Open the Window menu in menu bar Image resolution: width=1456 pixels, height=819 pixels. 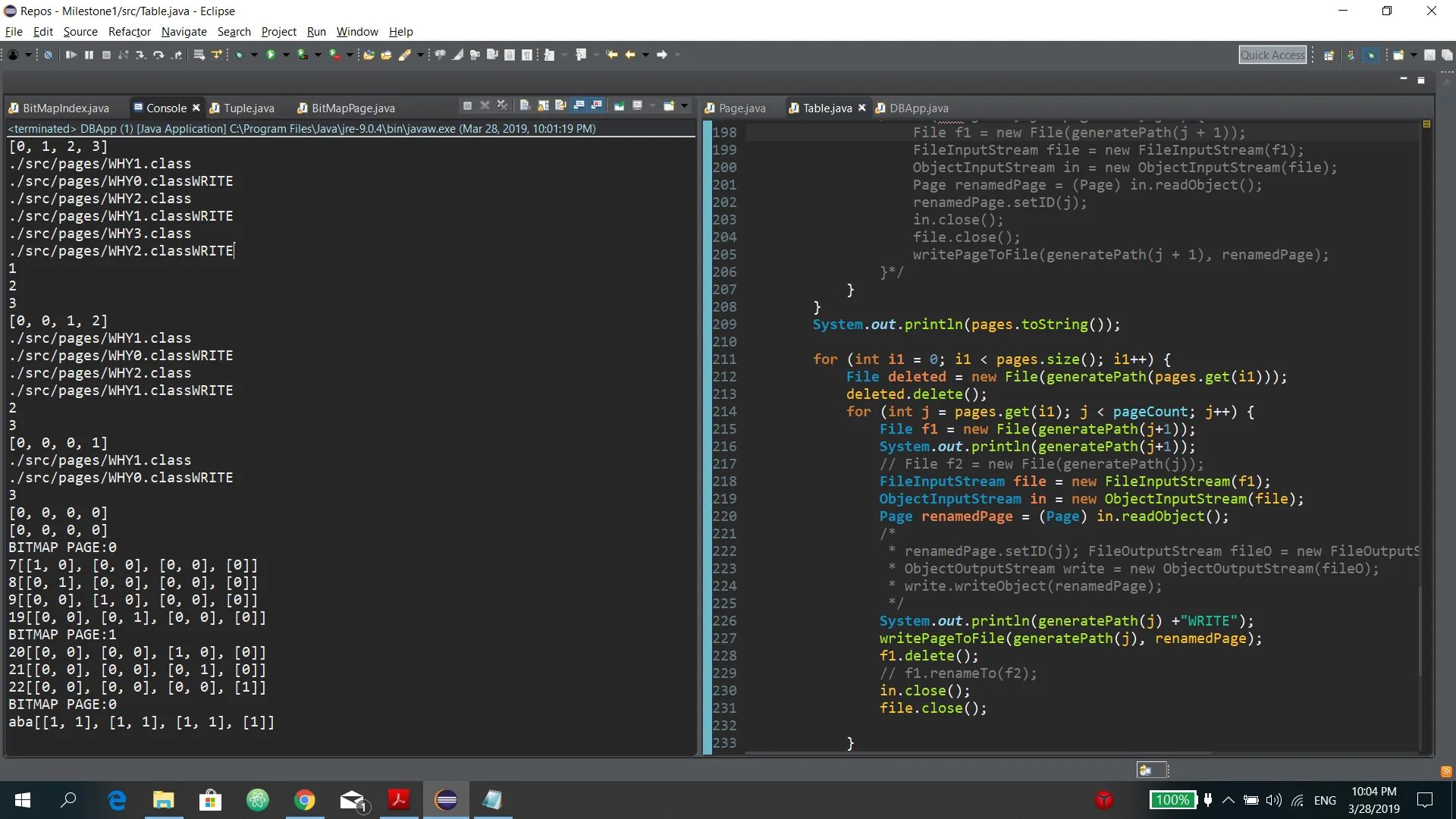pyautogui.click(x=356, y=31)
